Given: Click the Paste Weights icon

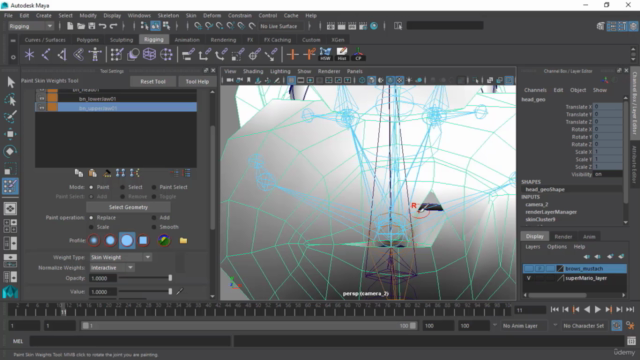Looking at the screenshot, I should tap(93, 173).
